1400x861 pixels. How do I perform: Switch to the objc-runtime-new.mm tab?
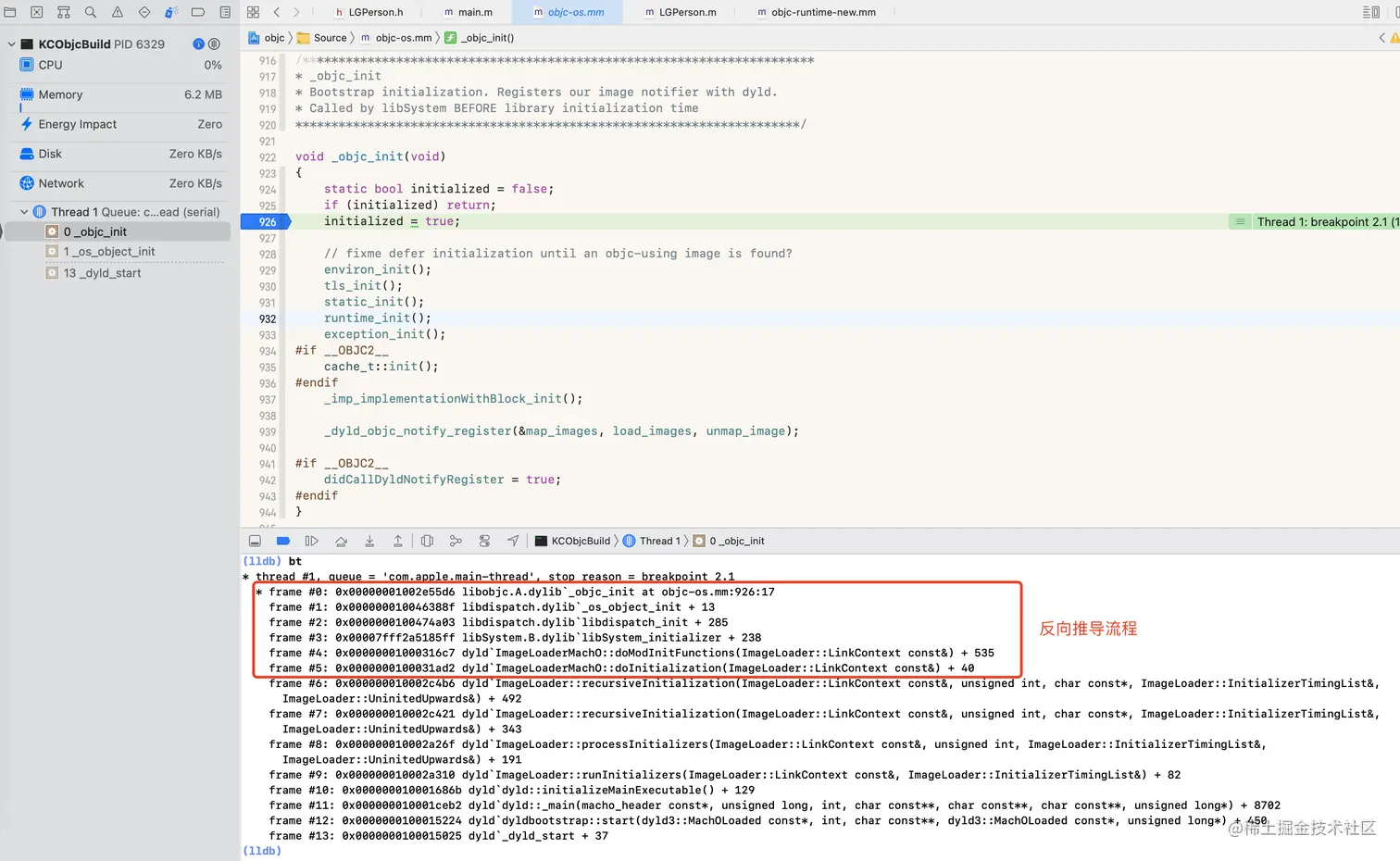tap(816, 12)
